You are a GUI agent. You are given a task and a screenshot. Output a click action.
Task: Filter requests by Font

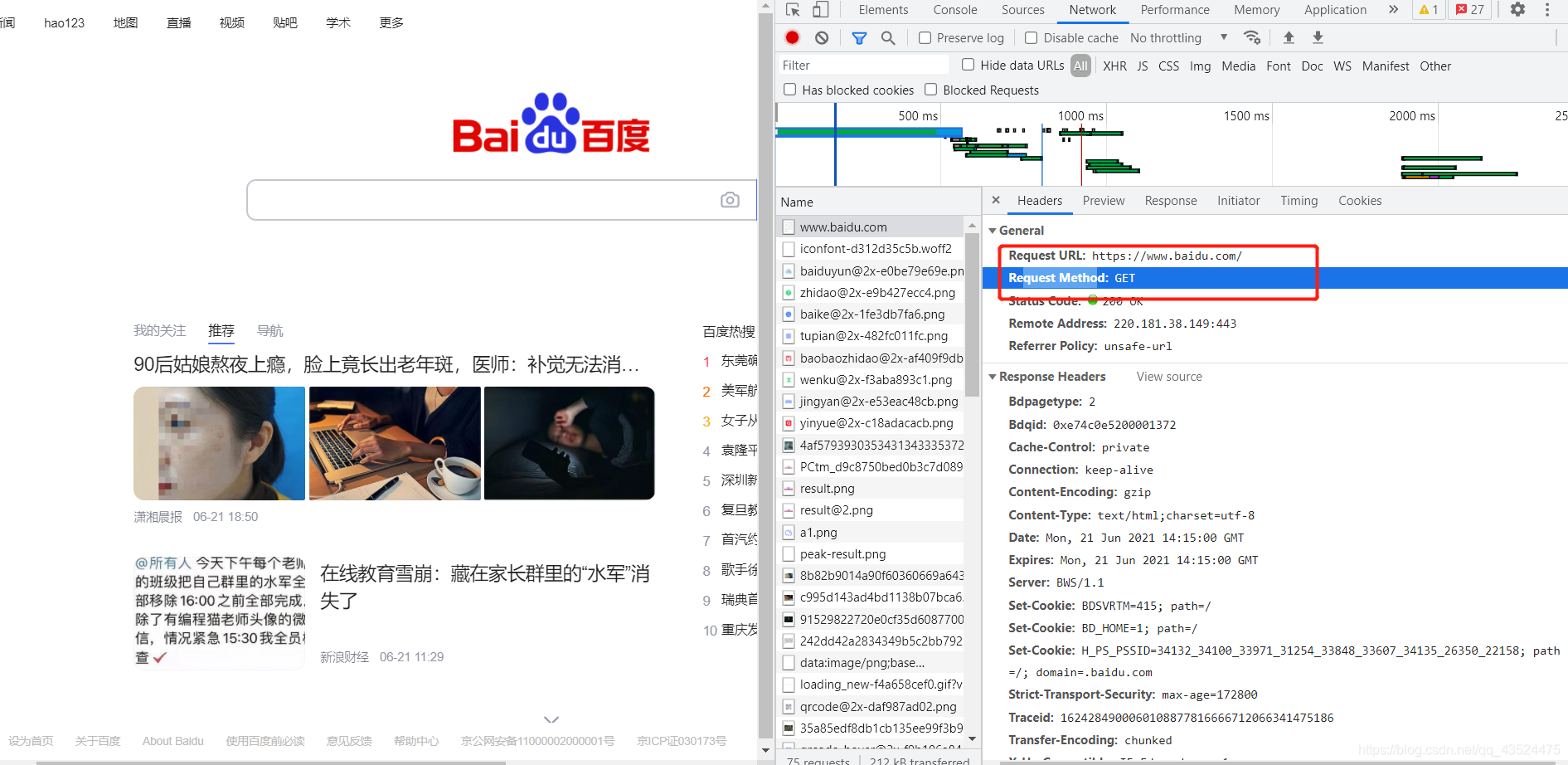point(1279,66)
